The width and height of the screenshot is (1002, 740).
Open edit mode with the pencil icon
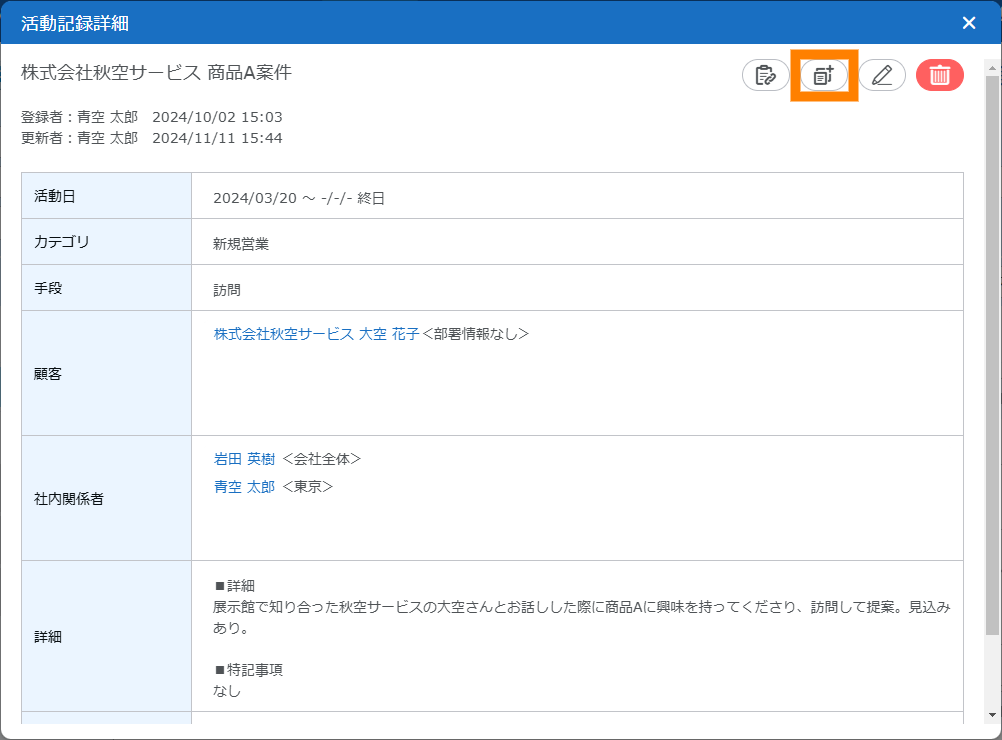(x=882, y=75)
